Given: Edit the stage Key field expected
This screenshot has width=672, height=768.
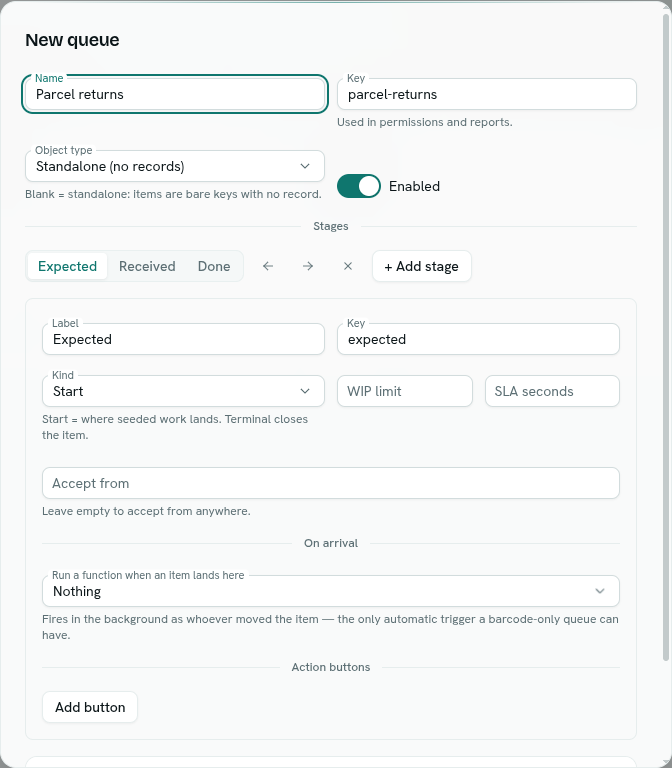Looking at the screenshot, I should 478,339.
